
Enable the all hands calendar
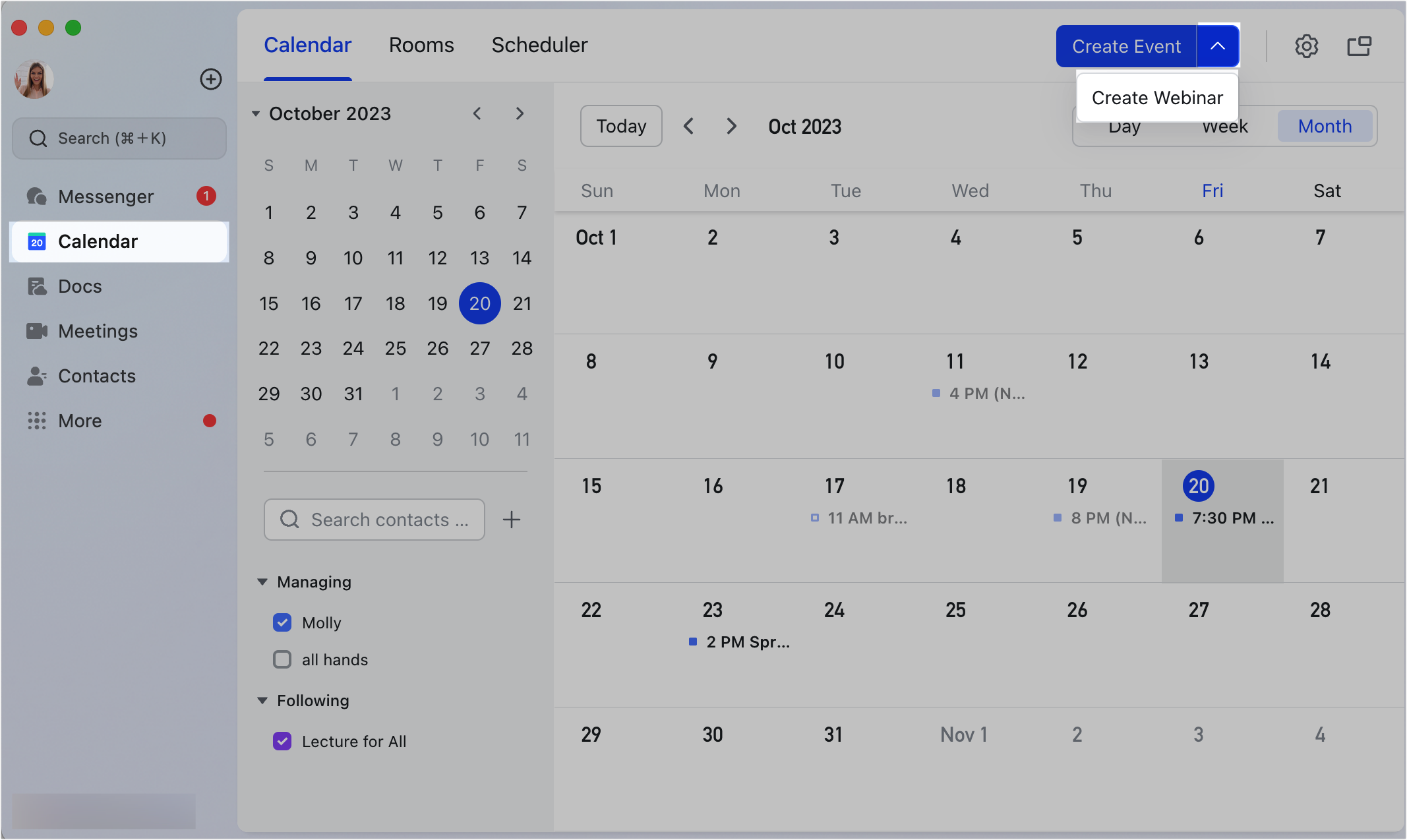pyautogui.click(x=282, y=659)
